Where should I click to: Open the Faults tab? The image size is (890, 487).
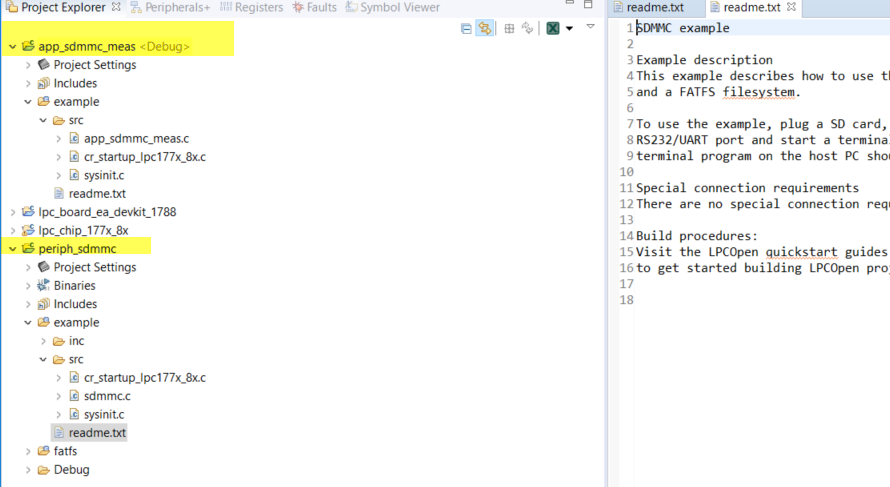coord(314,7)
